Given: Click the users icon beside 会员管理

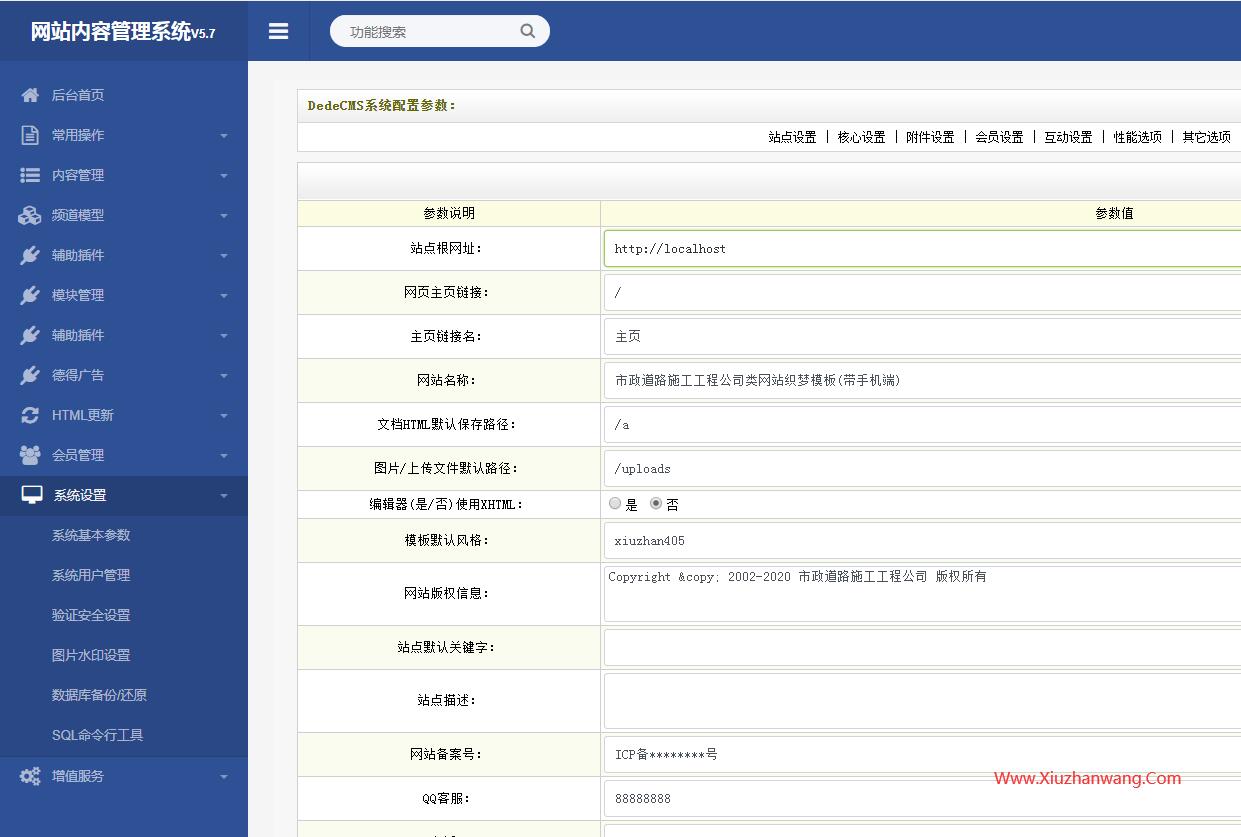Looking at the screenshot, I should (x=30, y=455).
